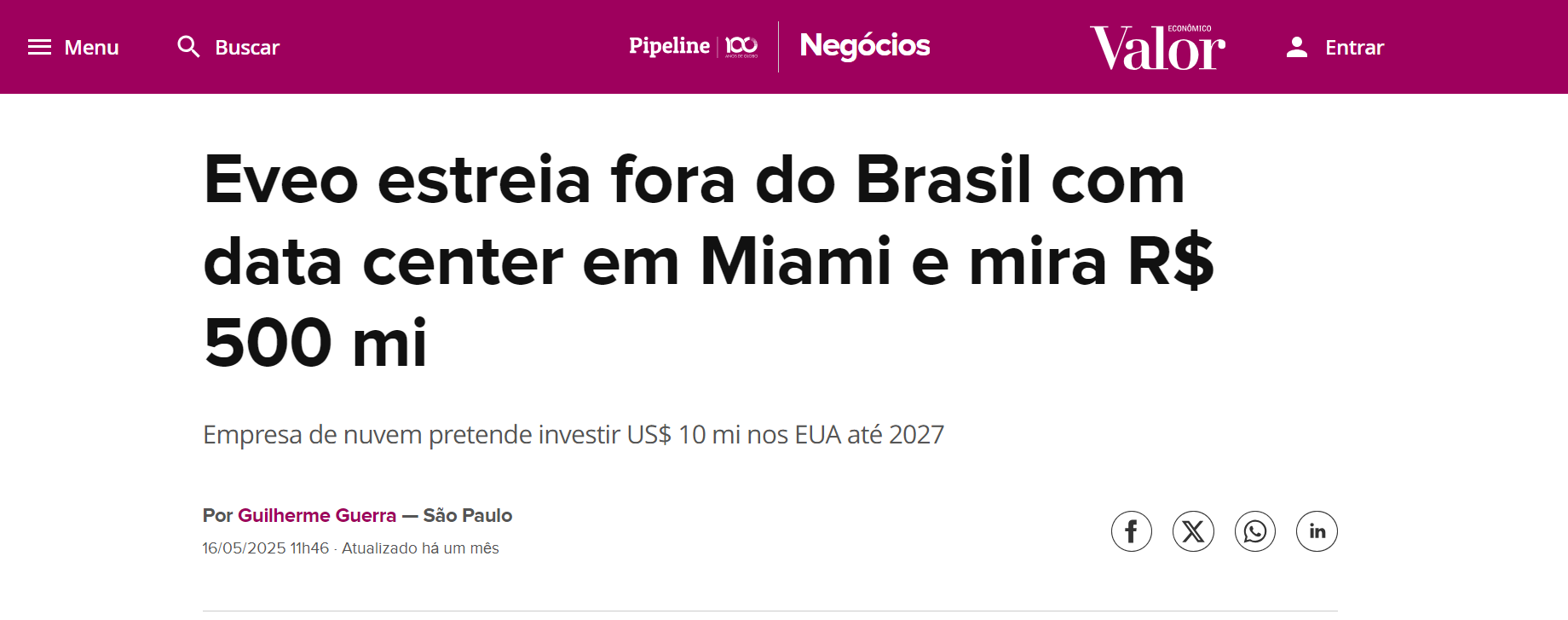Click the Atualizado há um mês text

click(420, 548)
